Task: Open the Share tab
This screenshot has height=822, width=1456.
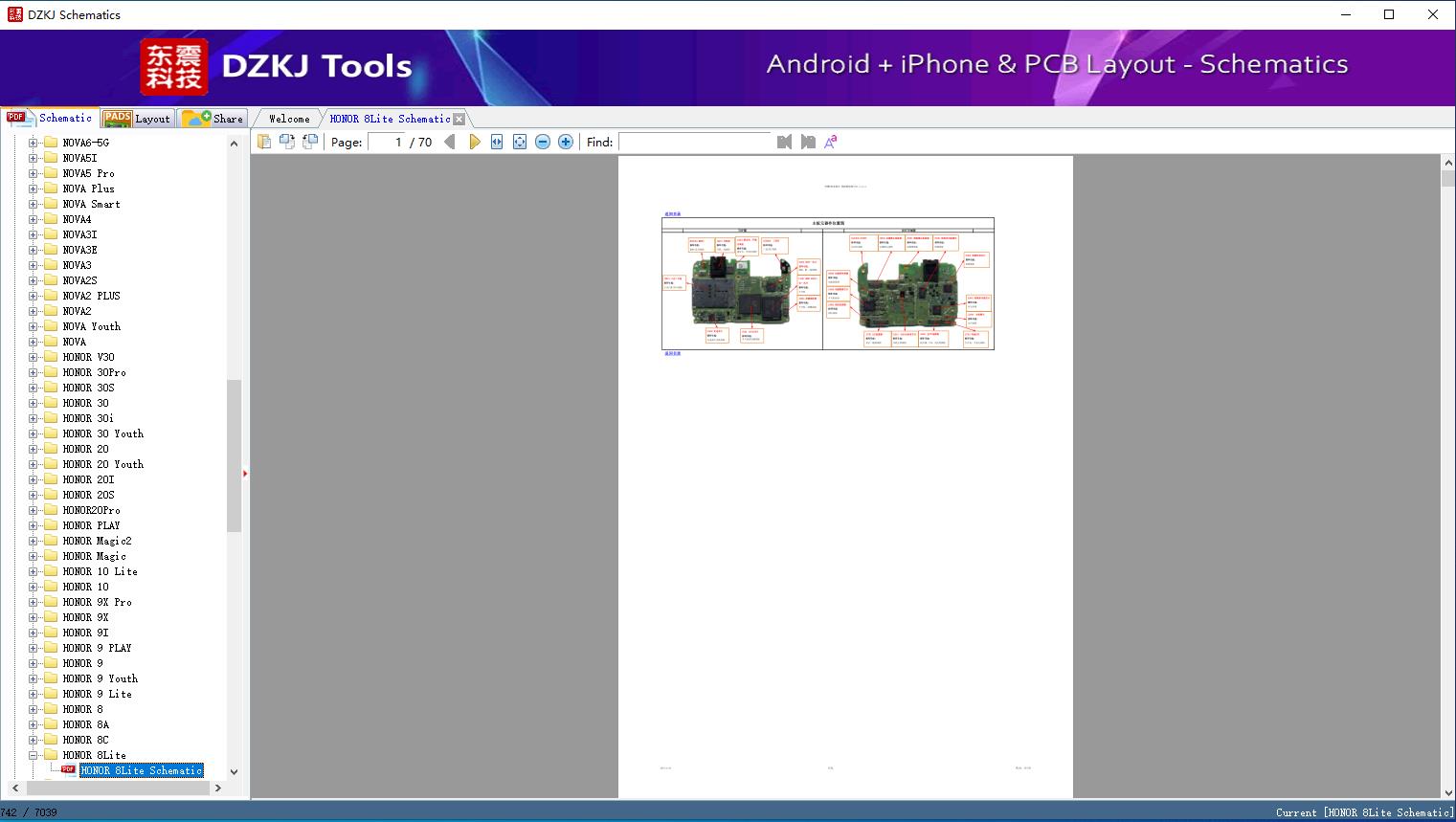Action: 214,118
